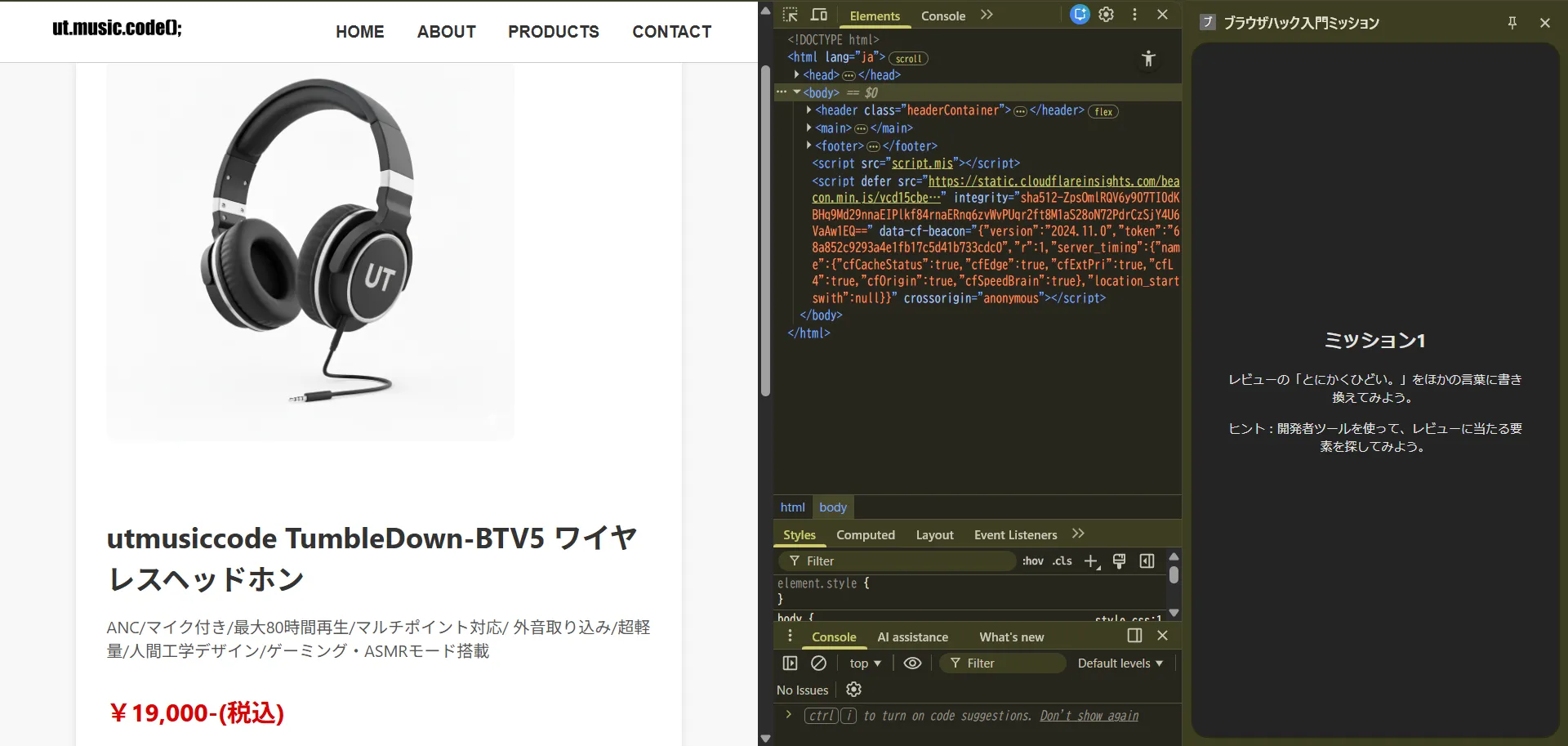Expand the head element in the DOM tree

click(798, 74)
